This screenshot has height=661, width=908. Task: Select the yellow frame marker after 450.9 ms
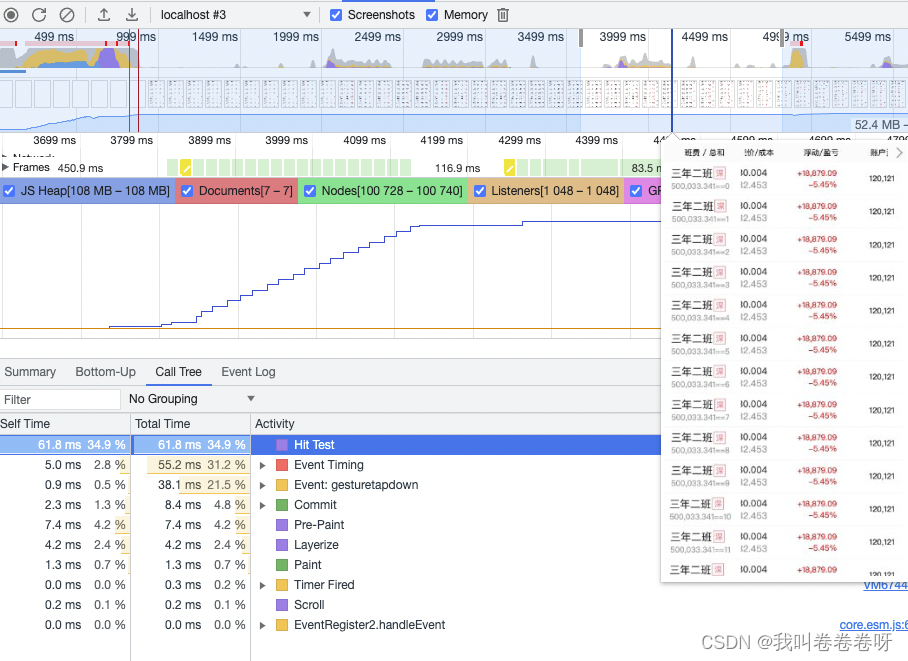[185, 167]
